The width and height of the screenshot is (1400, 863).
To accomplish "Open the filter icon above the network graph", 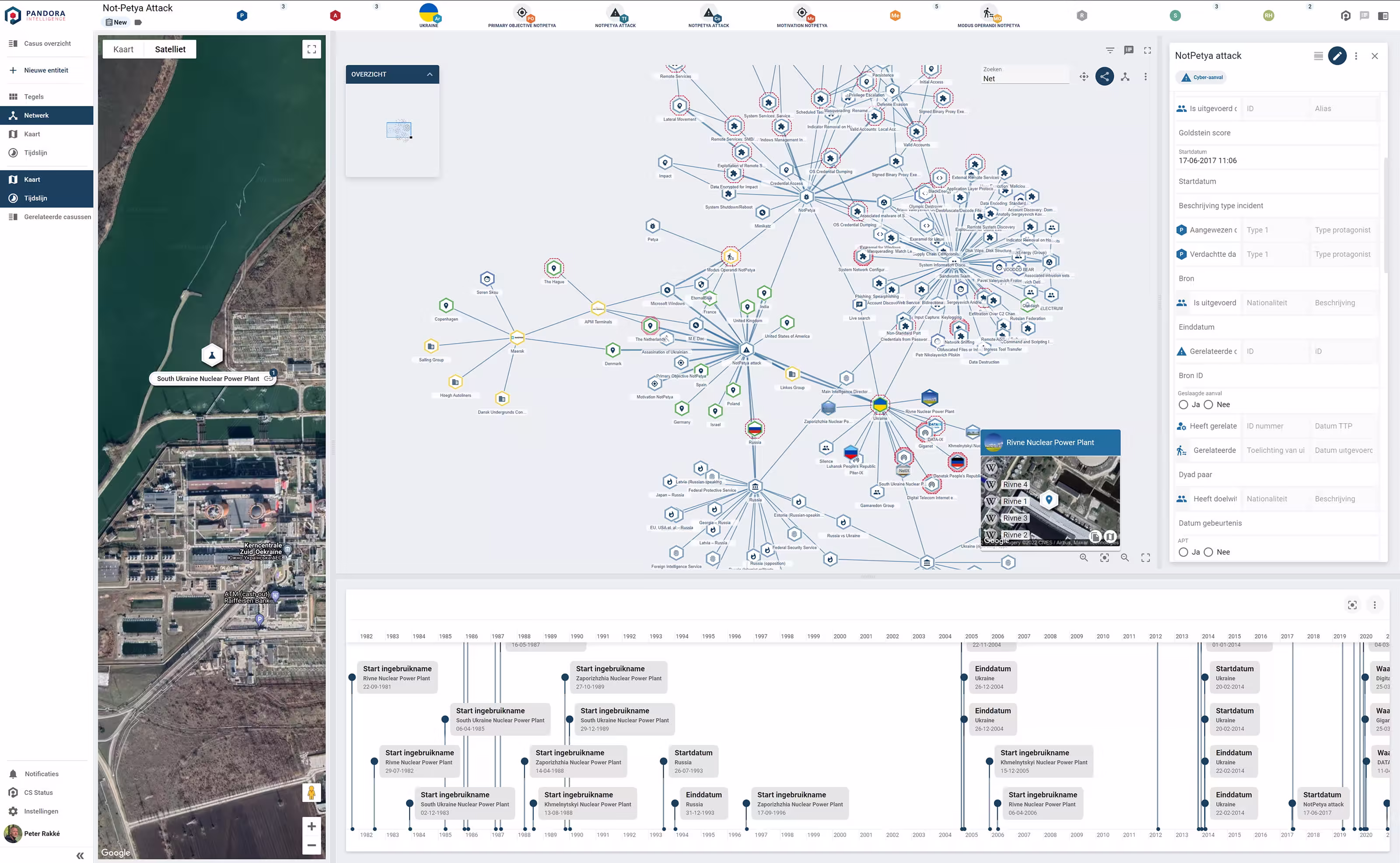I will click(x=1109, y=50).
